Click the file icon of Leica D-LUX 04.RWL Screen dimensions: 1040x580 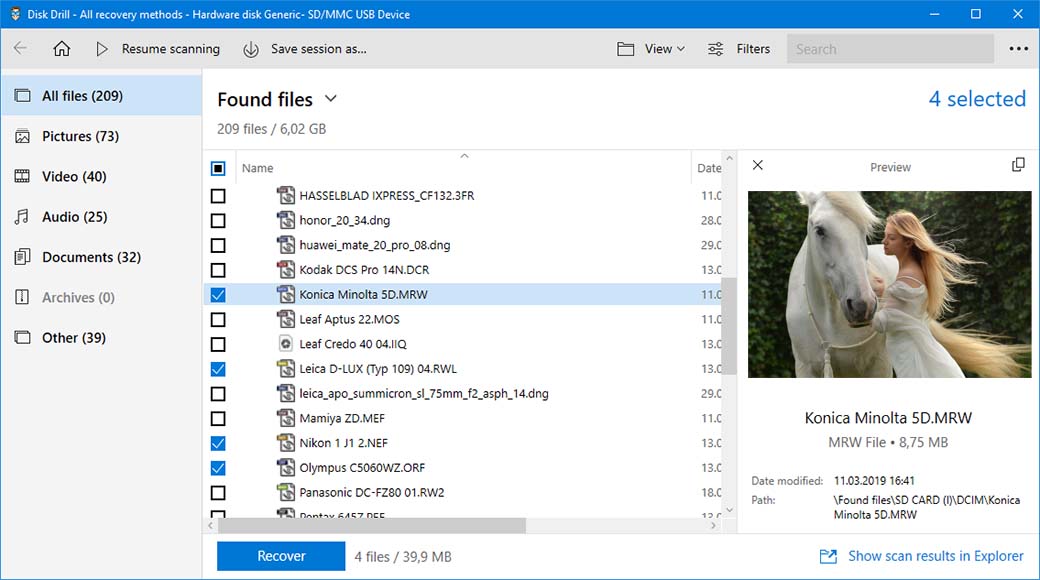coord(286,369)
